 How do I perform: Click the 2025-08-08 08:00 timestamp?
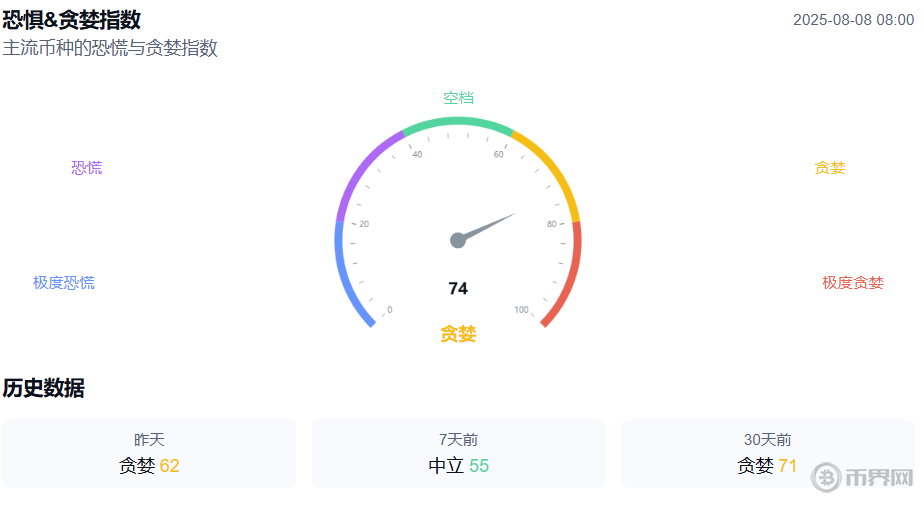(853, 20)
